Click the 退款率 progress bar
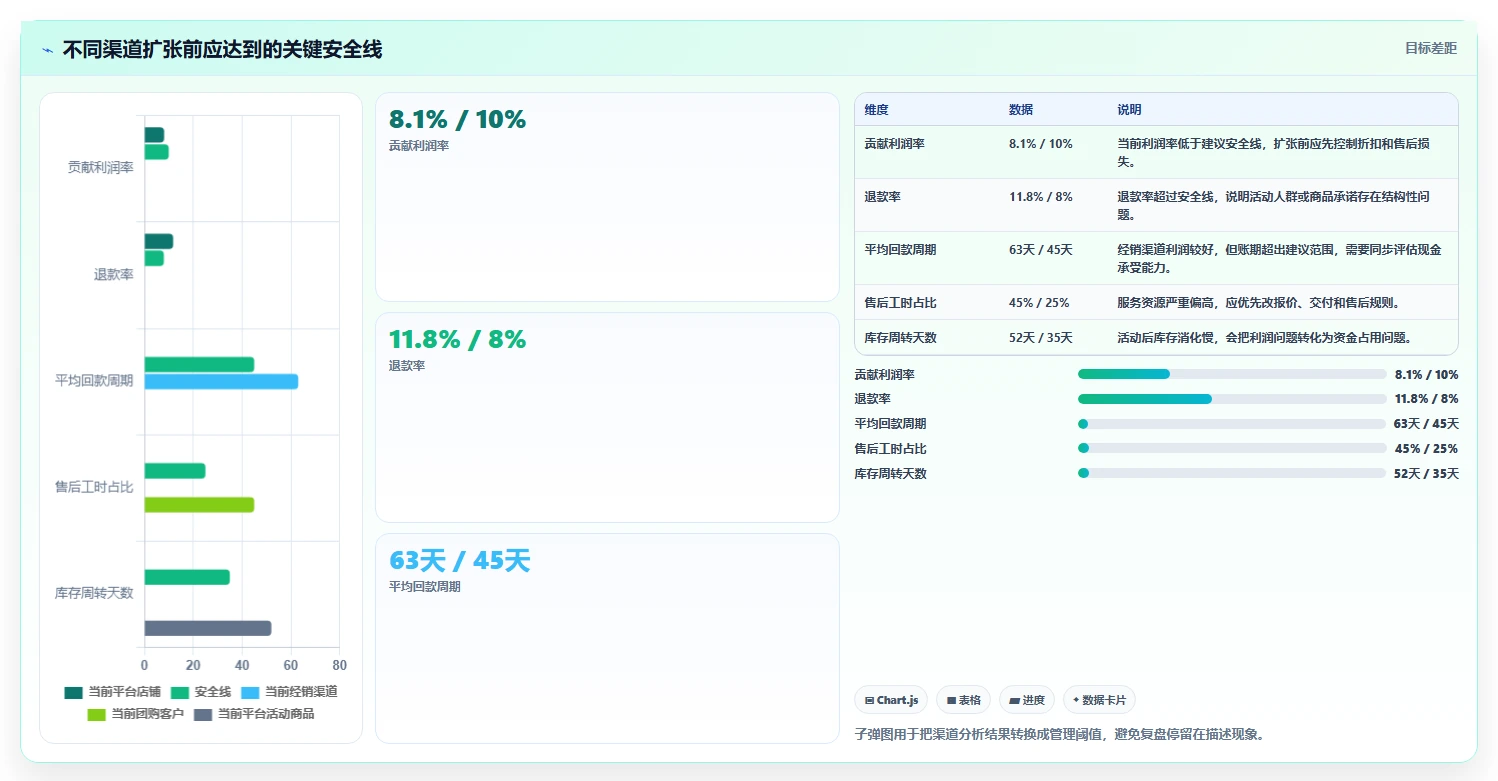The width and height of the screenshot is (1498, 781). (1232, 399)
